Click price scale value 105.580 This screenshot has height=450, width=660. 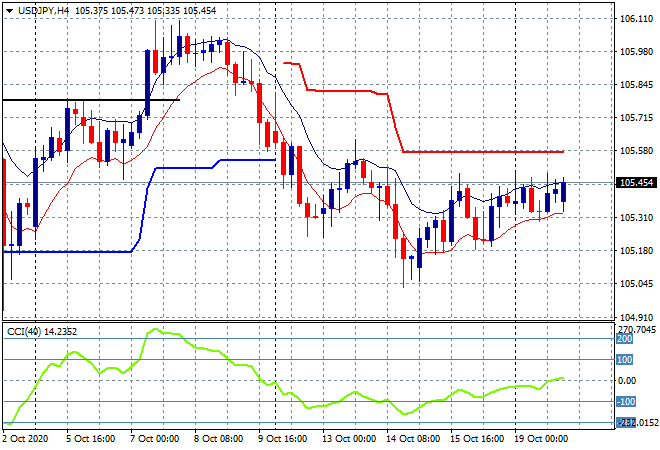click(x=636, y=150)
